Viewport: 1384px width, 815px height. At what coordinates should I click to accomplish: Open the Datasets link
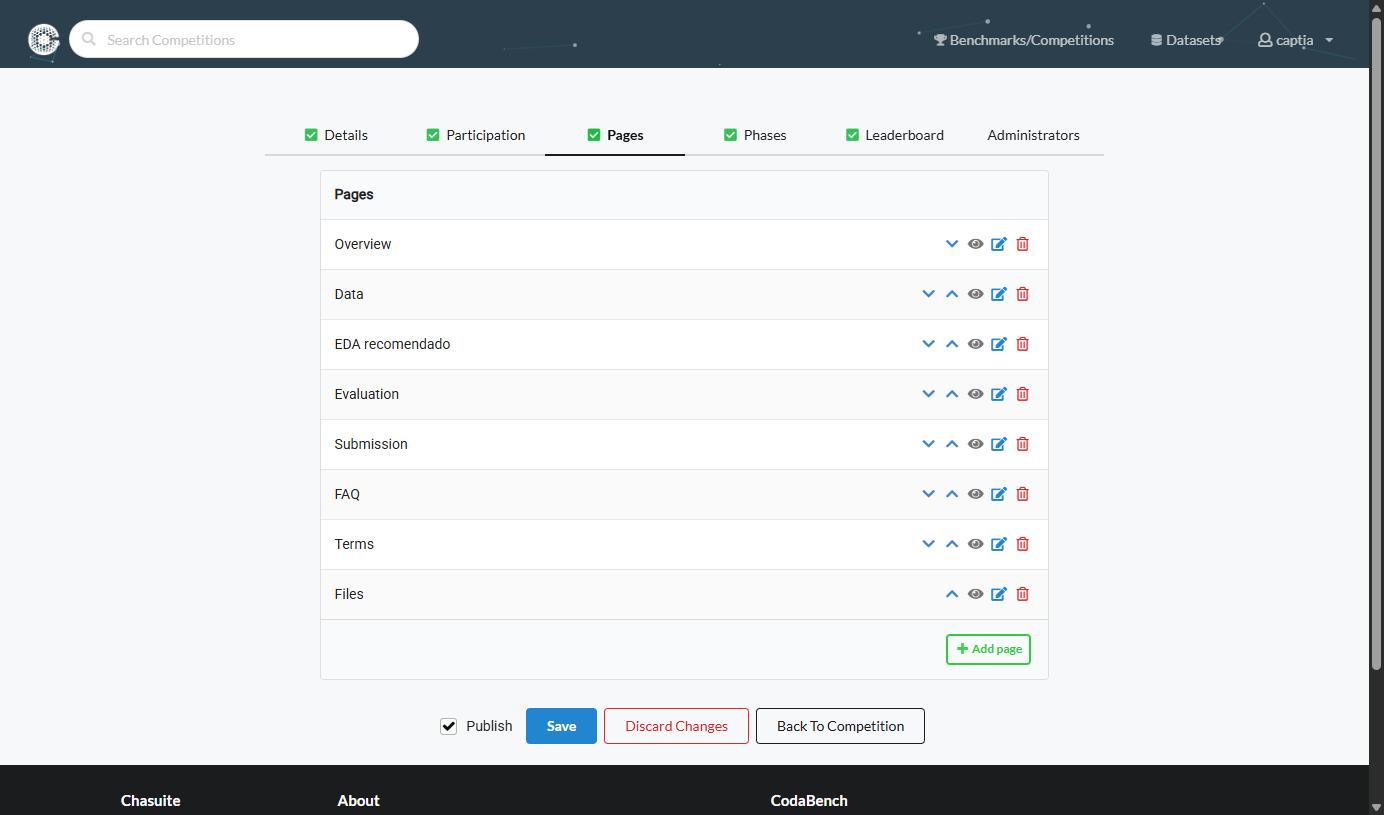coord(1186,40)
